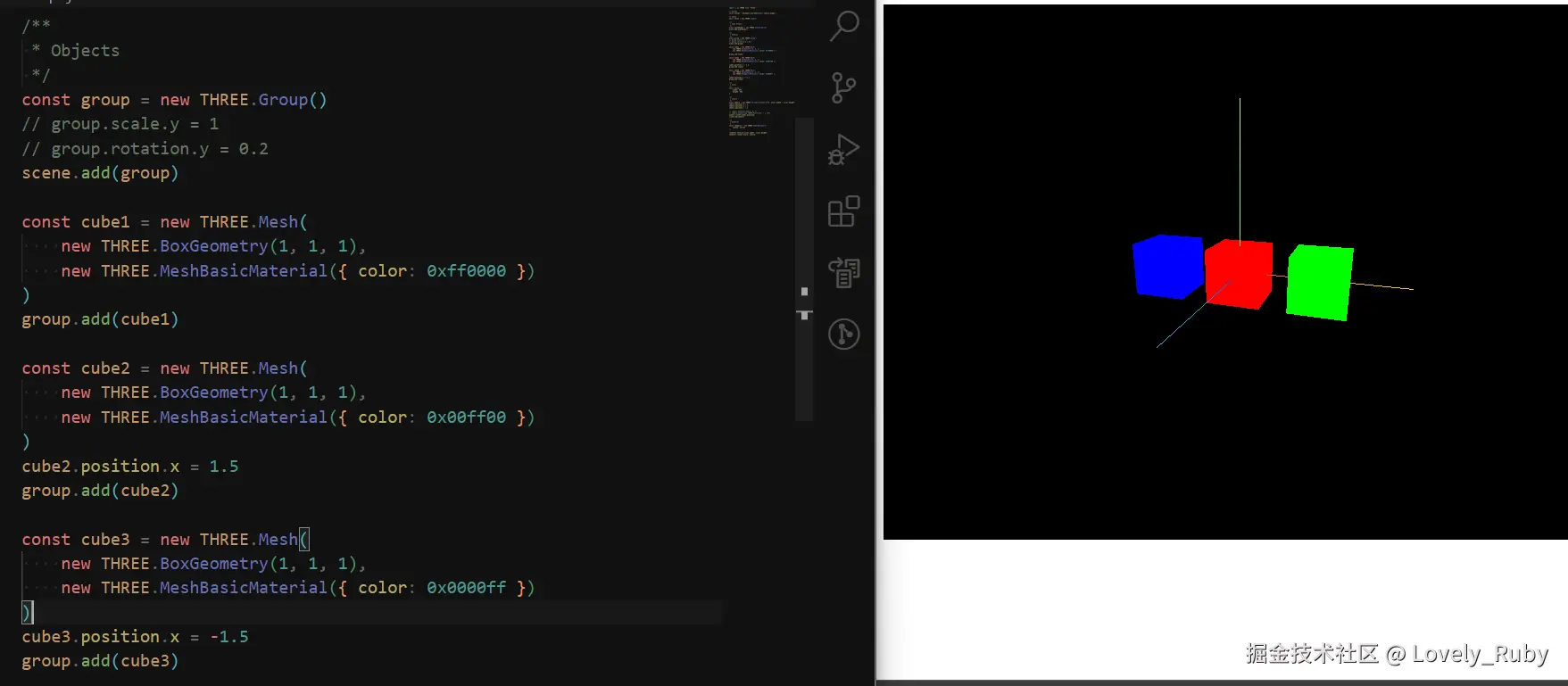Click the 'group.add(cube2)' line

[x=100, y=491]
